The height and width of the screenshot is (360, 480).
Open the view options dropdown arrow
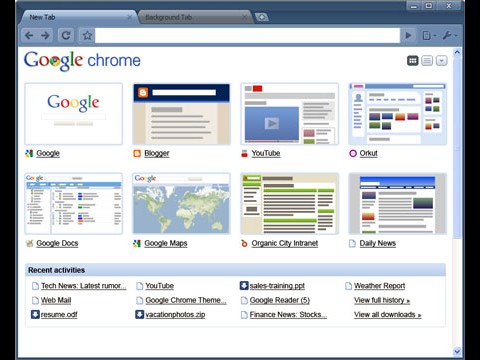pos(442,61)
